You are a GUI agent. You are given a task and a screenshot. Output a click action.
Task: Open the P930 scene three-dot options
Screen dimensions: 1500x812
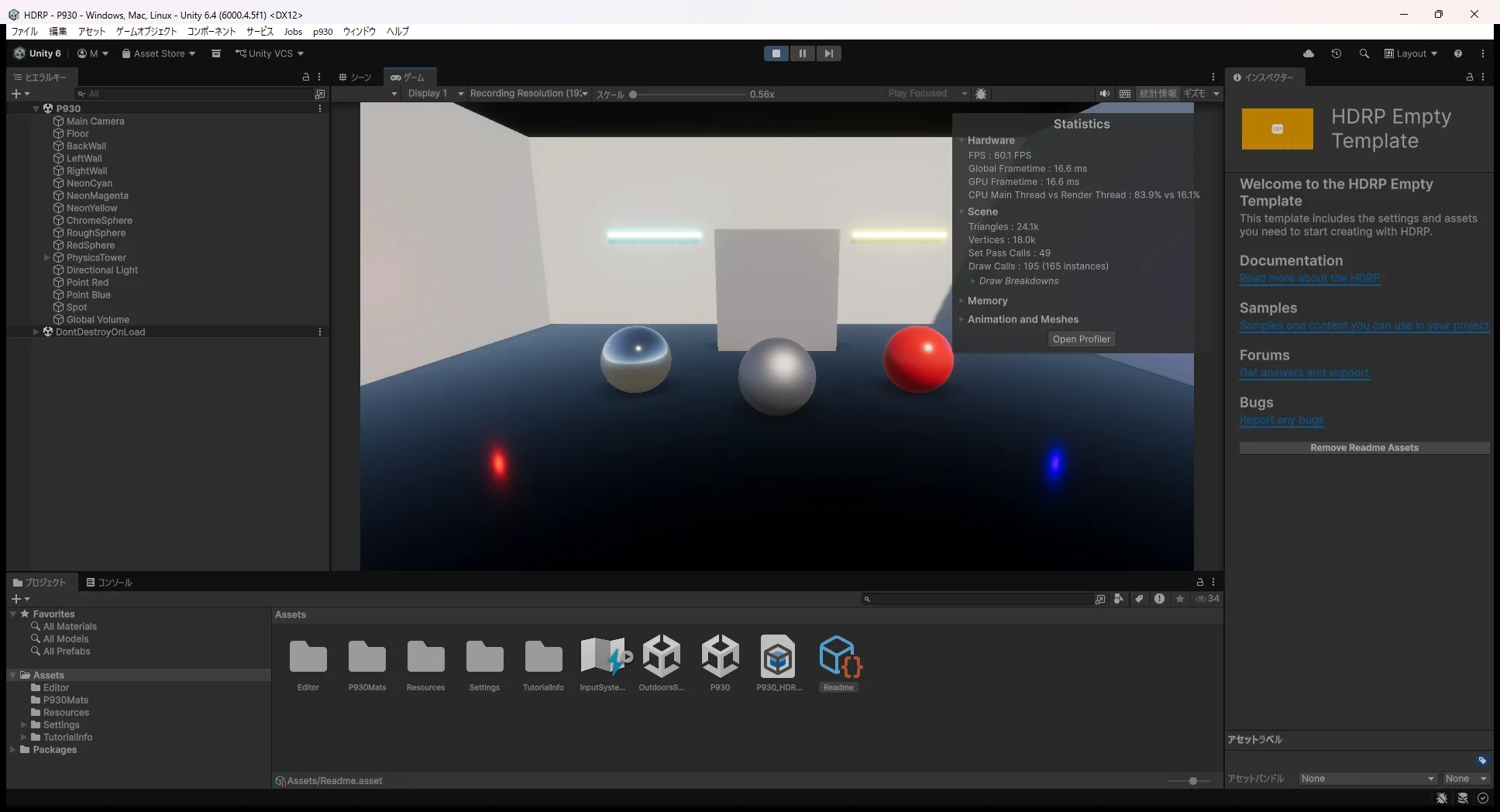320,109
